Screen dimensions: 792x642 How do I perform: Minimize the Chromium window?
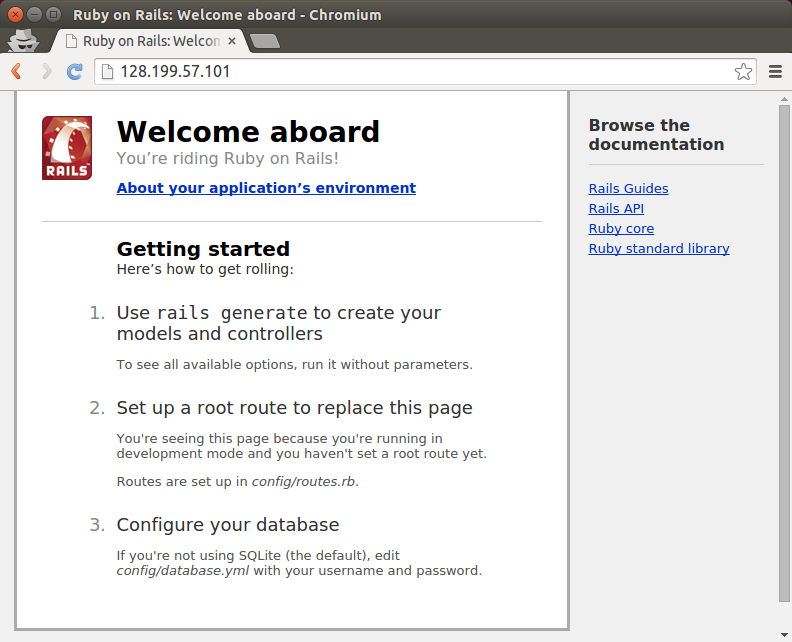click(x=34, y=15)
